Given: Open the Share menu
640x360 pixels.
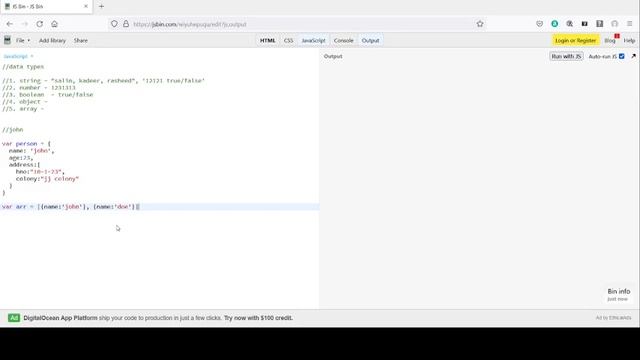Looking at the screenshot, I should pos(81,40).
